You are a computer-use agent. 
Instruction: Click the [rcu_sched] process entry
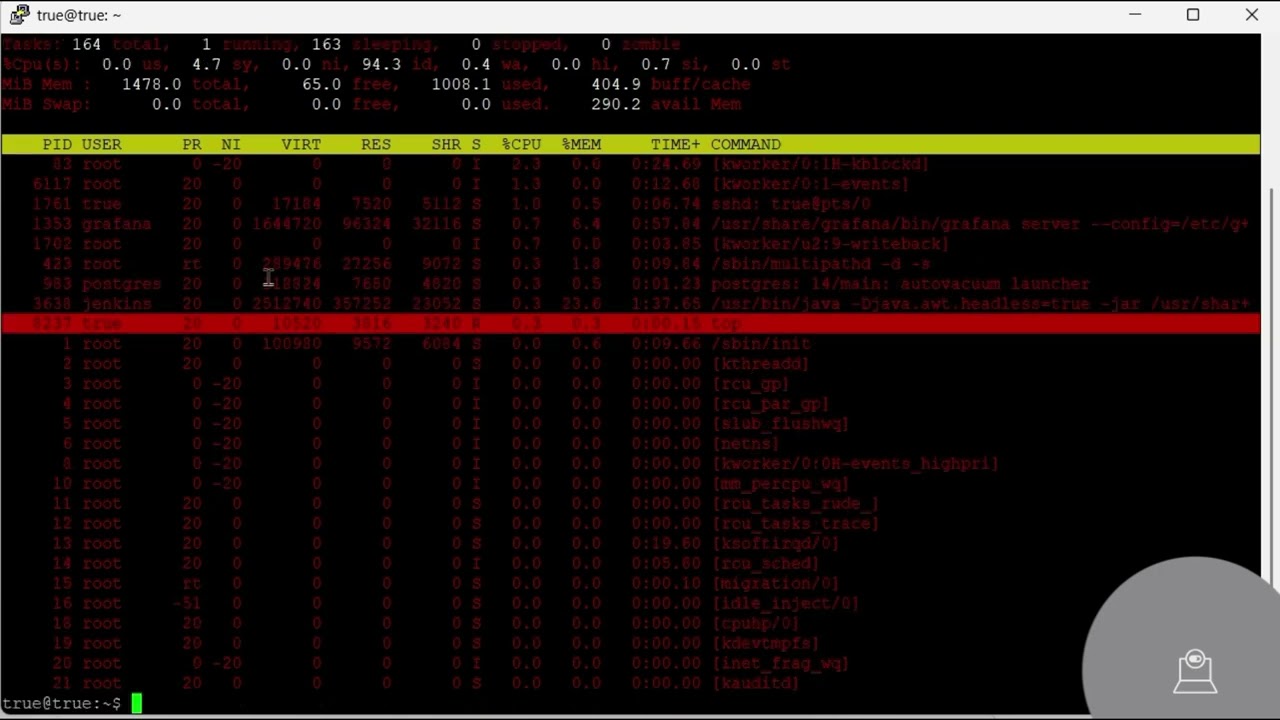coord(765,564)
